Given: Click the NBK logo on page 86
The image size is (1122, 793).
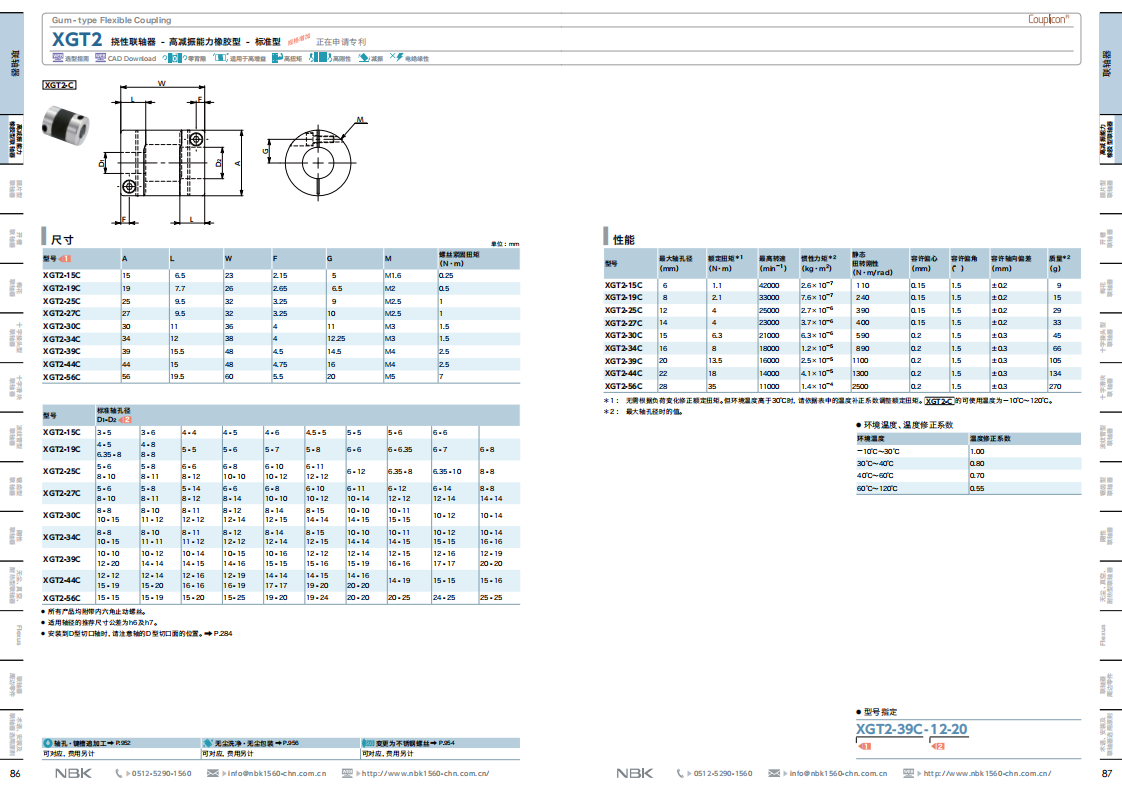Looking at the screenshot, I should click(x=74, y=774).
